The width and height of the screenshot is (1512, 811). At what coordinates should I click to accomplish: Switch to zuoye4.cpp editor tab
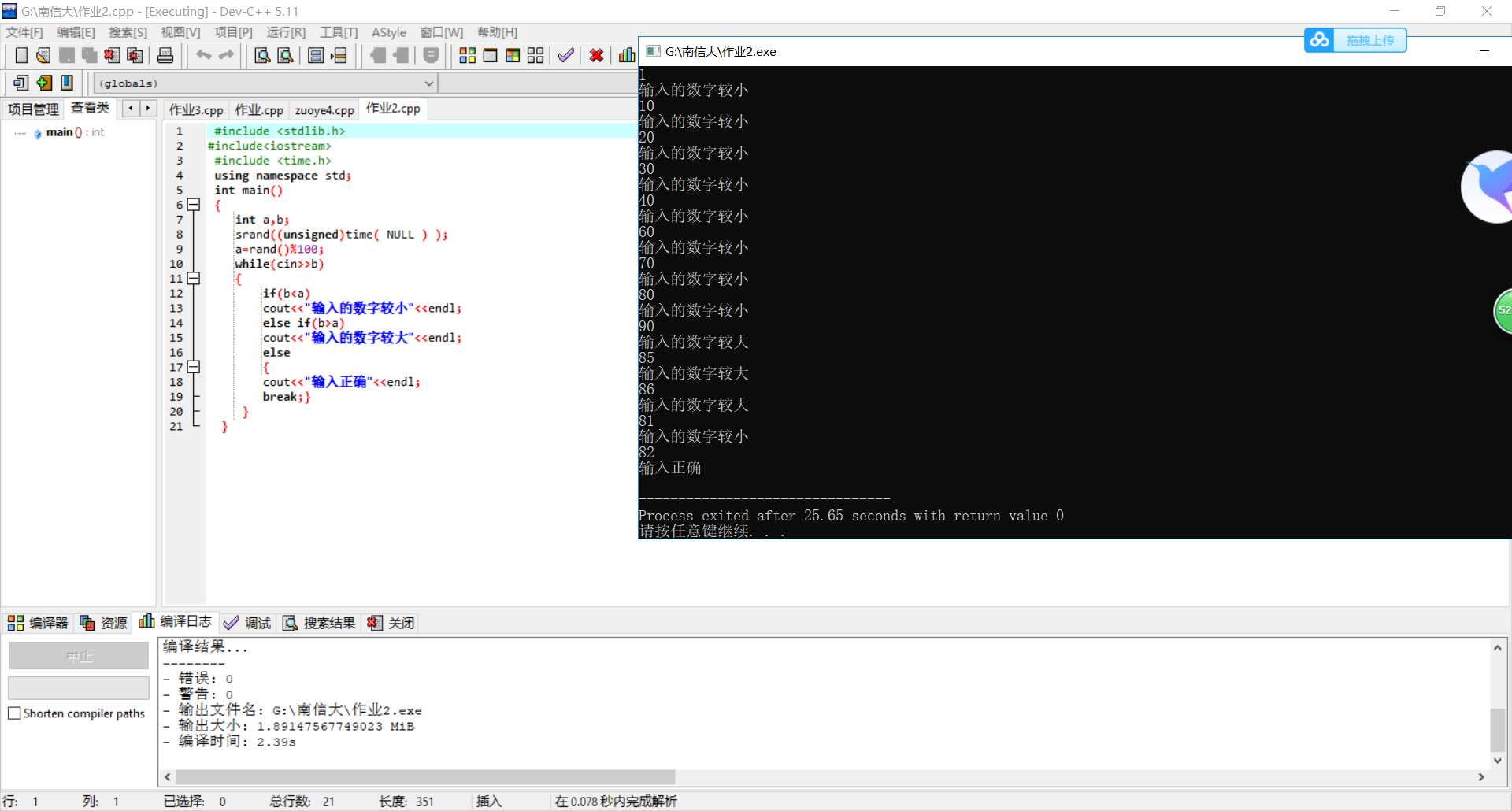[324, 109]
